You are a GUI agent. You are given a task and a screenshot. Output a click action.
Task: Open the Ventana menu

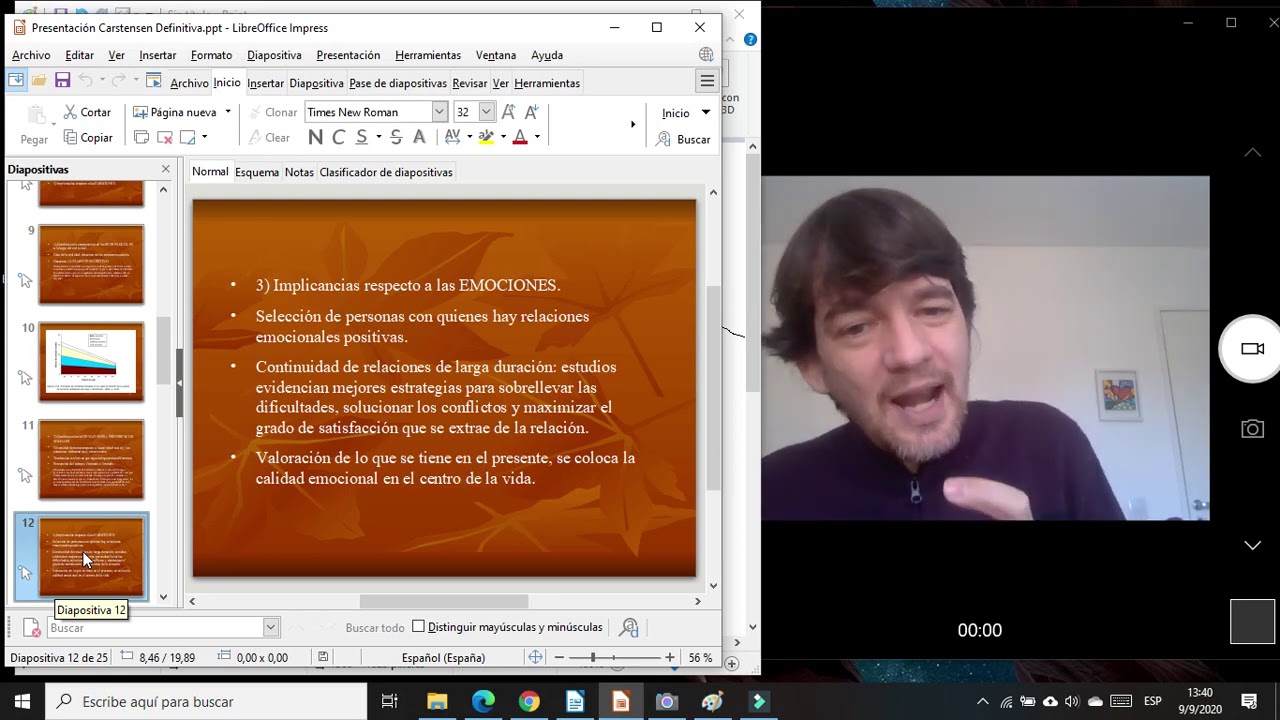click(x=496, y=55)
